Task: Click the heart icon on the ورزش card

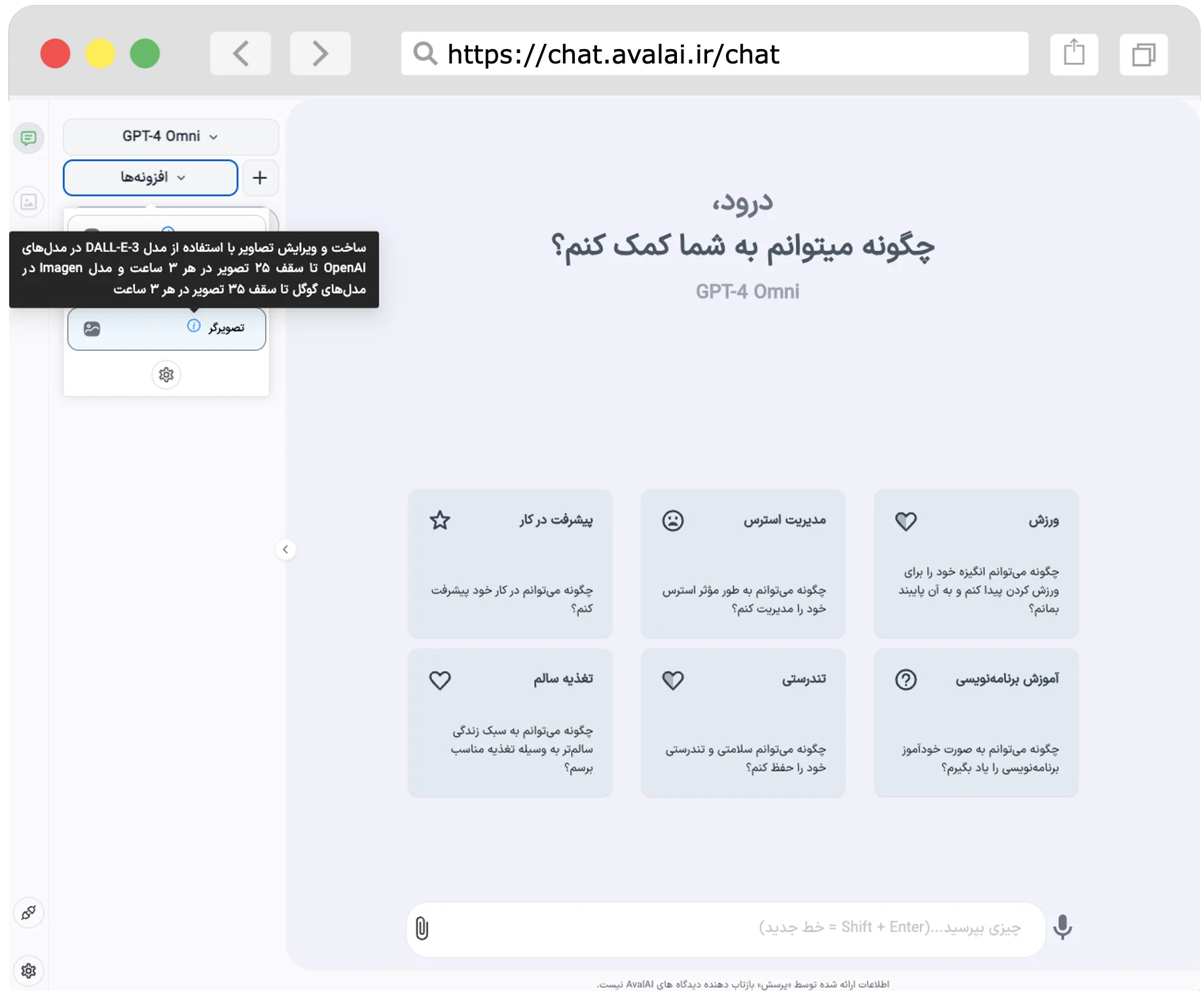Action: click(906, 521)
